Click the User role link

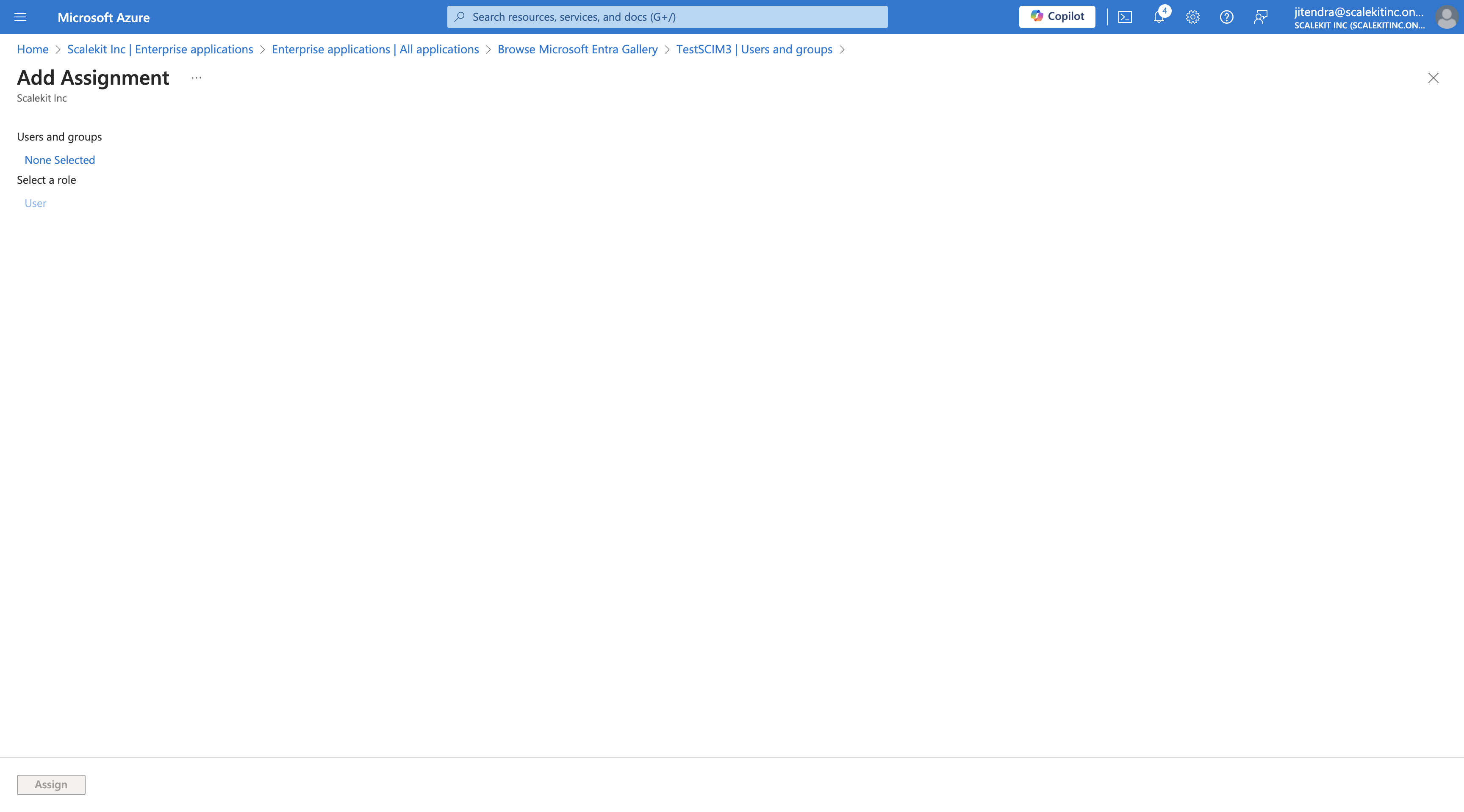click(35, 203)
